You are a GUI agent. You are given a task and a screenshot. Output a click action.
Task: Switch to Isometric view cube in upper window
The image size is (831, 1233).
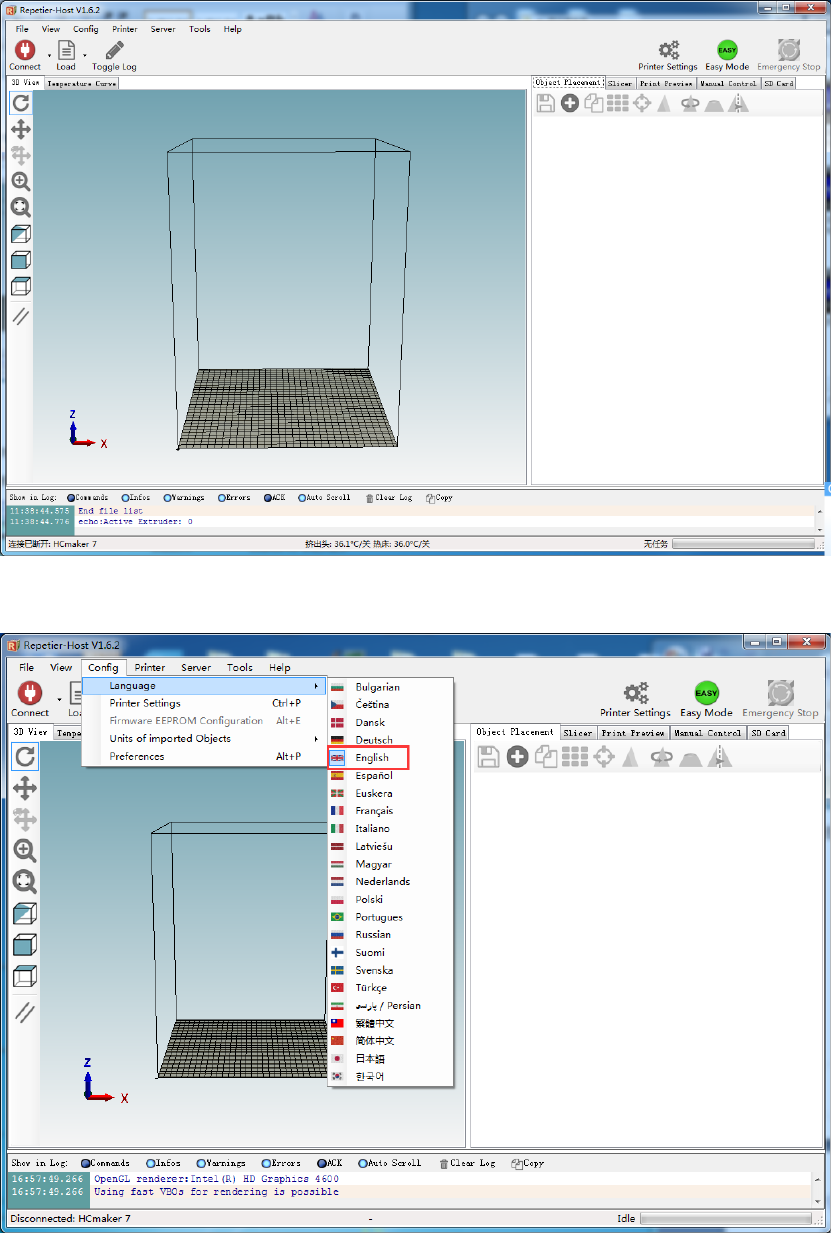click(20, 234)
